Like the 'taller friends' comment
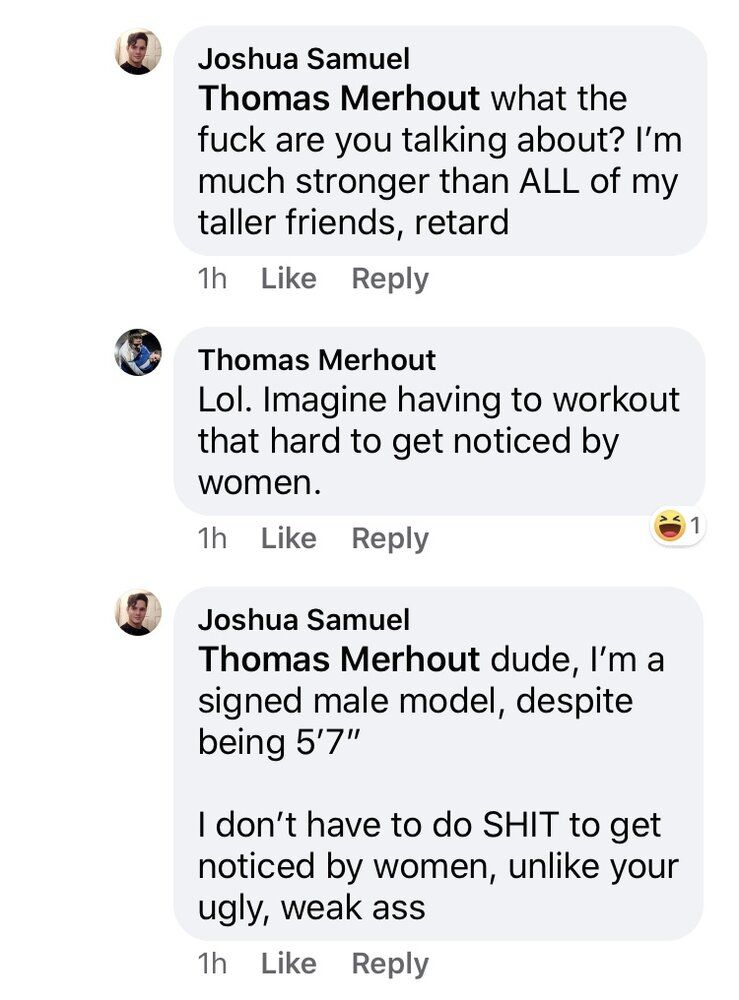This screenshot has height=1000, width=739. (289, 279)
